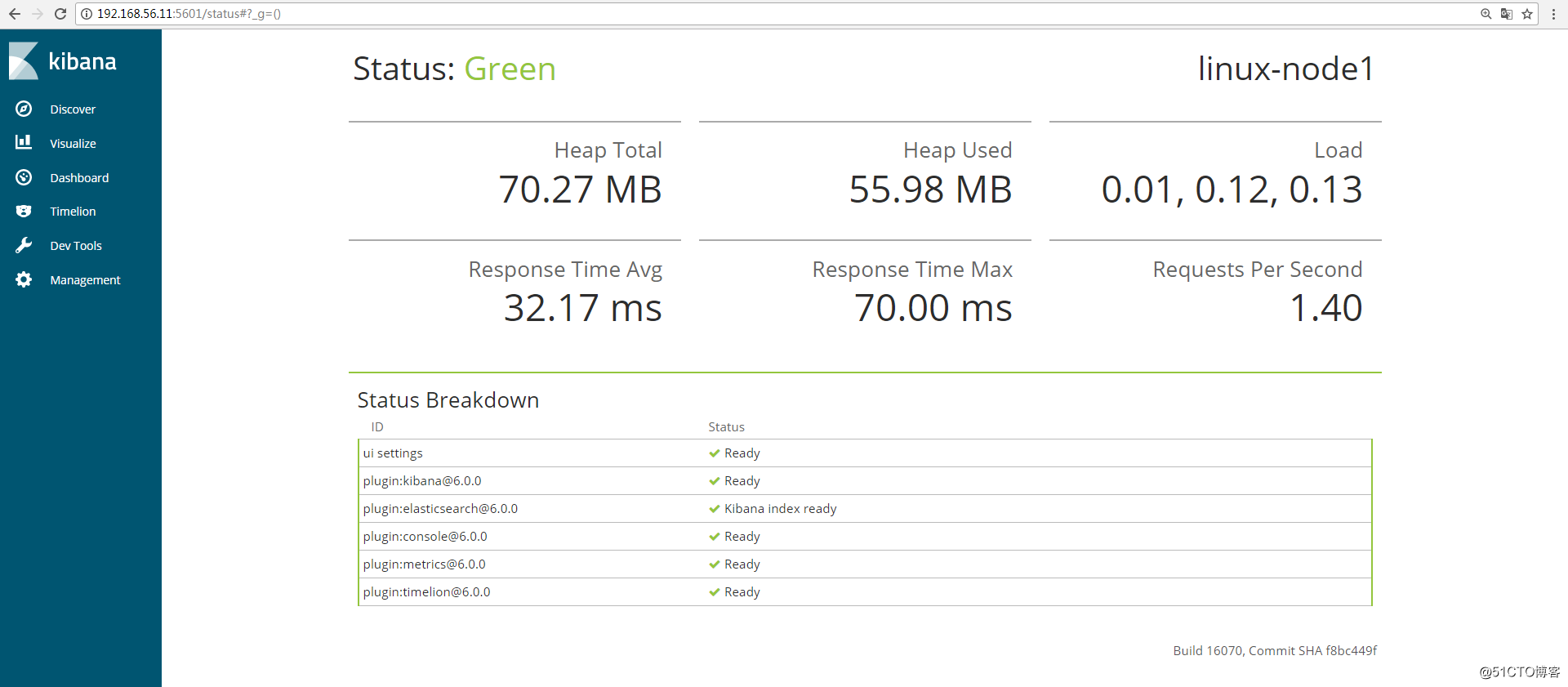This screenshot has height=687, width=1568.
Task: Select the Management menu label
Action: coord(85,280)
